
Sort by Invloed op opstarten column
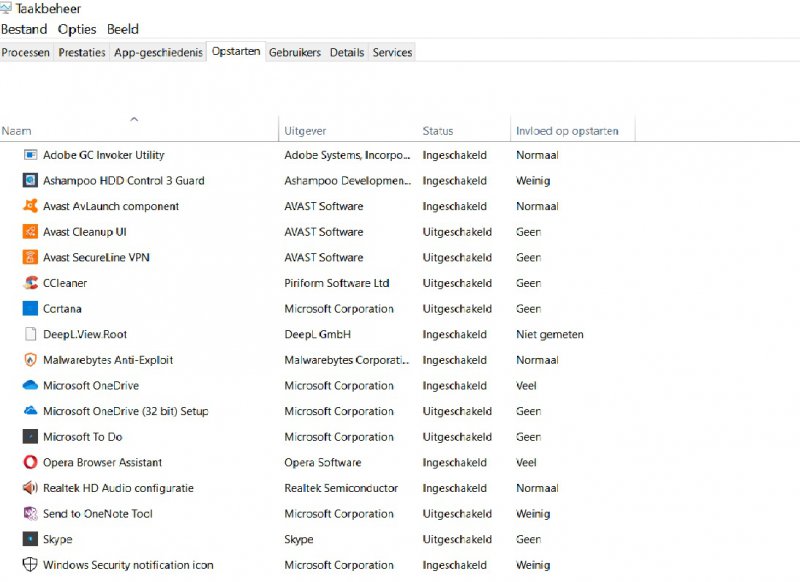(567, 131)
